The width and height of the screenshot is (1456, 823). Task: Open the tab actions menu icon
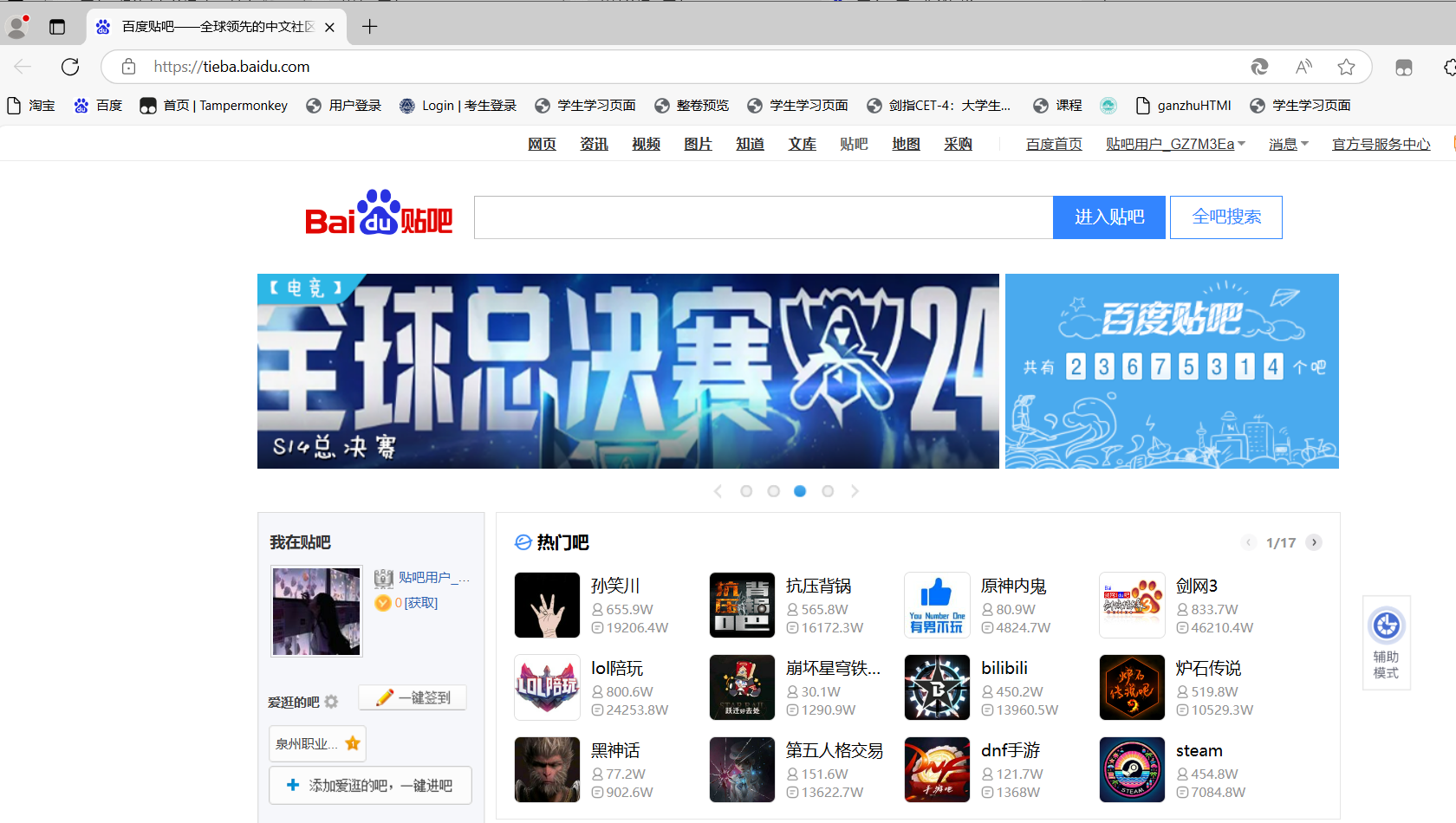[x=57, y=27]
